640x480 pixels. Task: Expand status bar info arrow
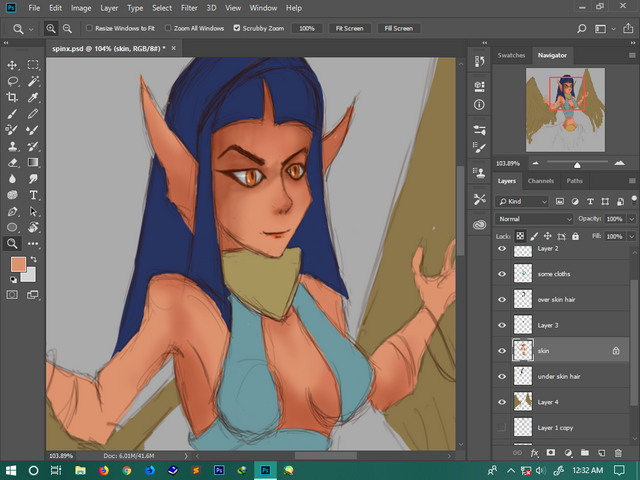tap(186, 456)
